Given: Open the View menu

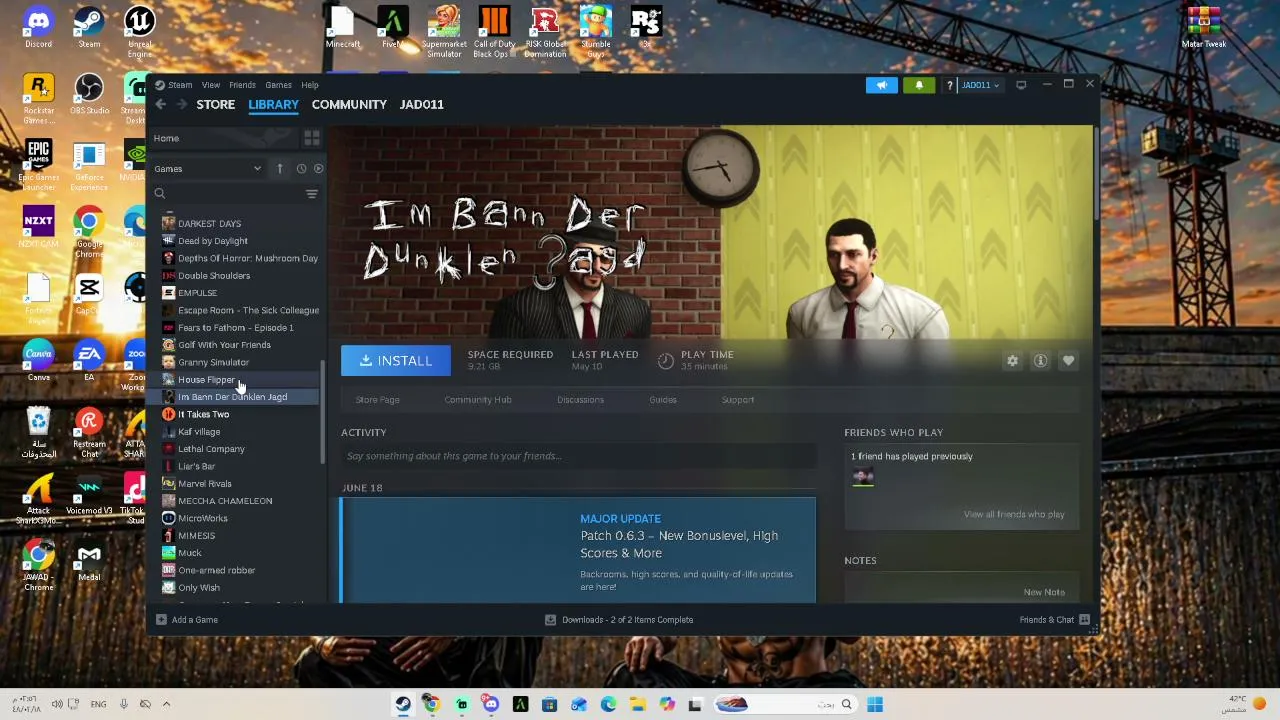Looking at the screenshot, I should 211,85.
